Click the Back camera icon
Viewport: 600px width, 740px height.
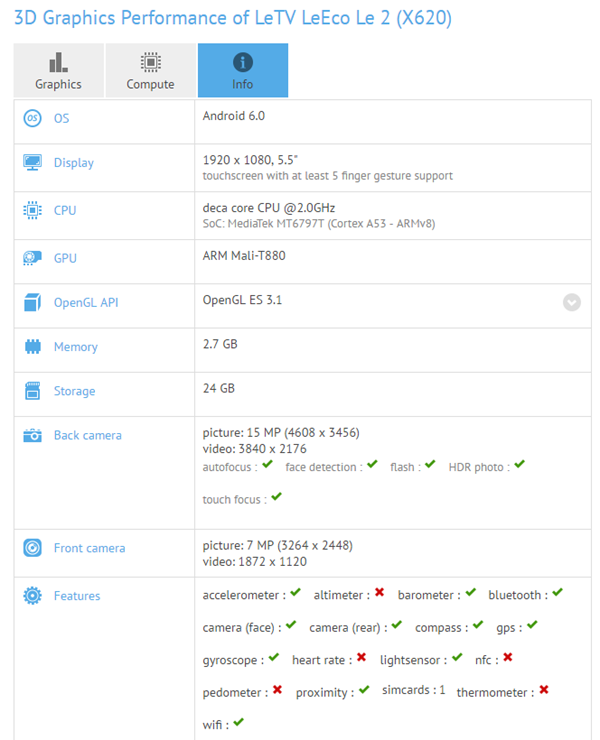(33, 435)
